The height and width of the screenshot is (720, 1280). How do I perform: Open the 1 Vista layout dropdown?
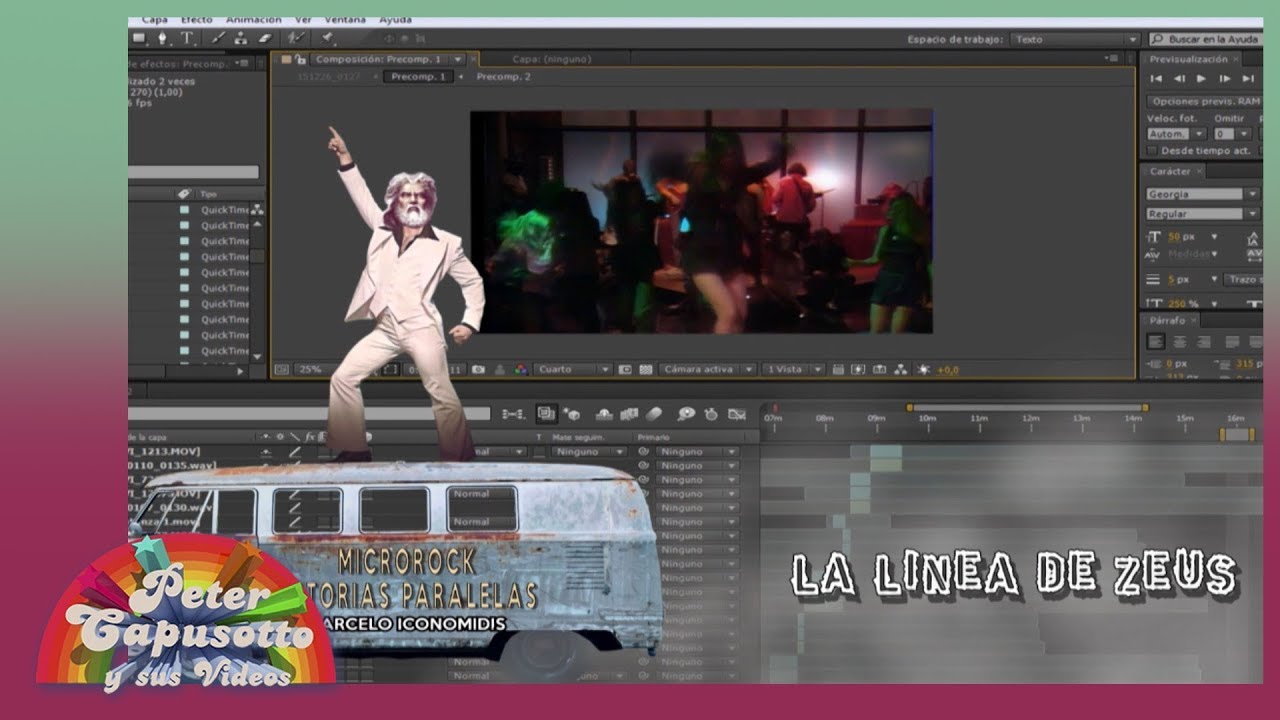[x=794, y=369]
